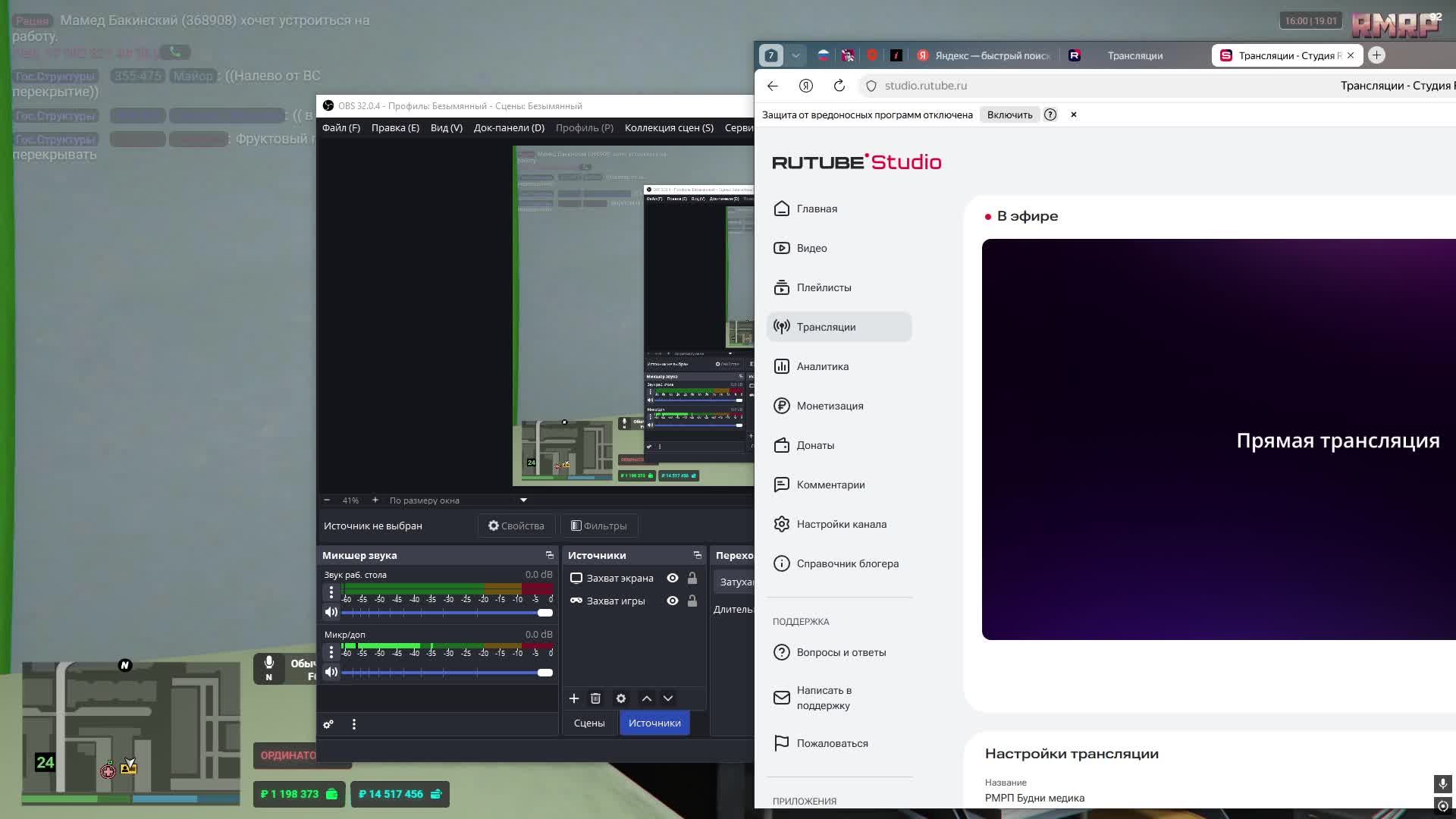Adjust the Микр/доп volume slider
The height and width of the screenshot is (819, 1456).
tap(544, 673)
